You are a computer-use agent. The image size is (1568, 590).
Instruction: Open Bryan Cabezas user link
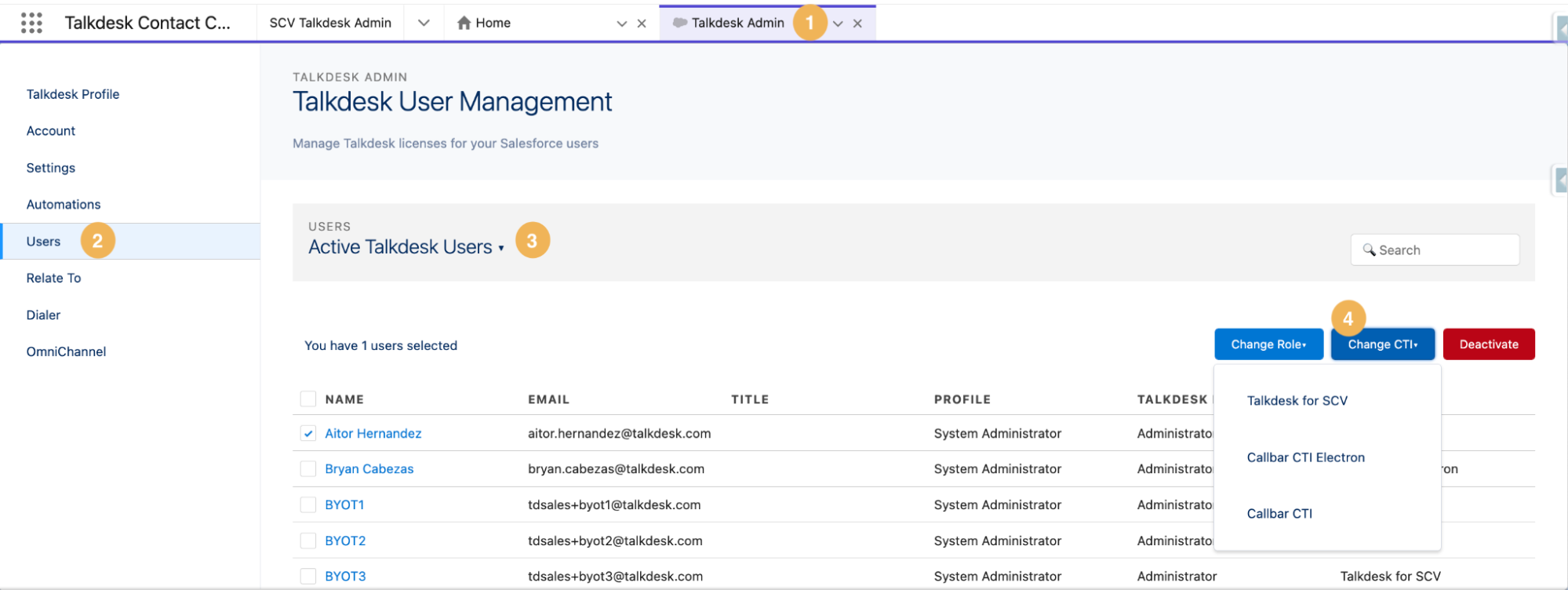369,468
